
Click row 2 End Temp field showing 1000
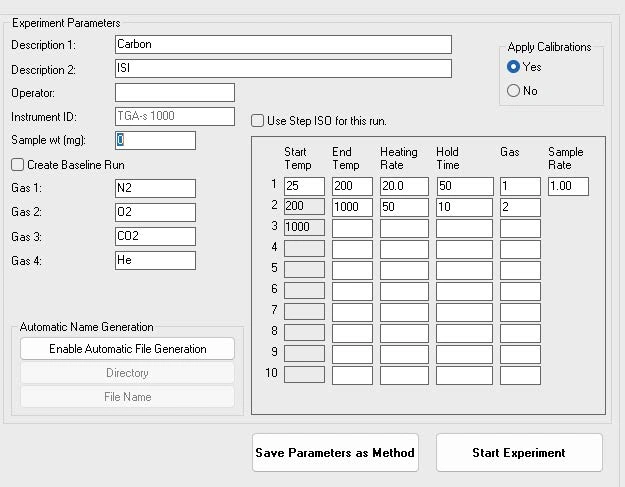[x=352, y=207]
